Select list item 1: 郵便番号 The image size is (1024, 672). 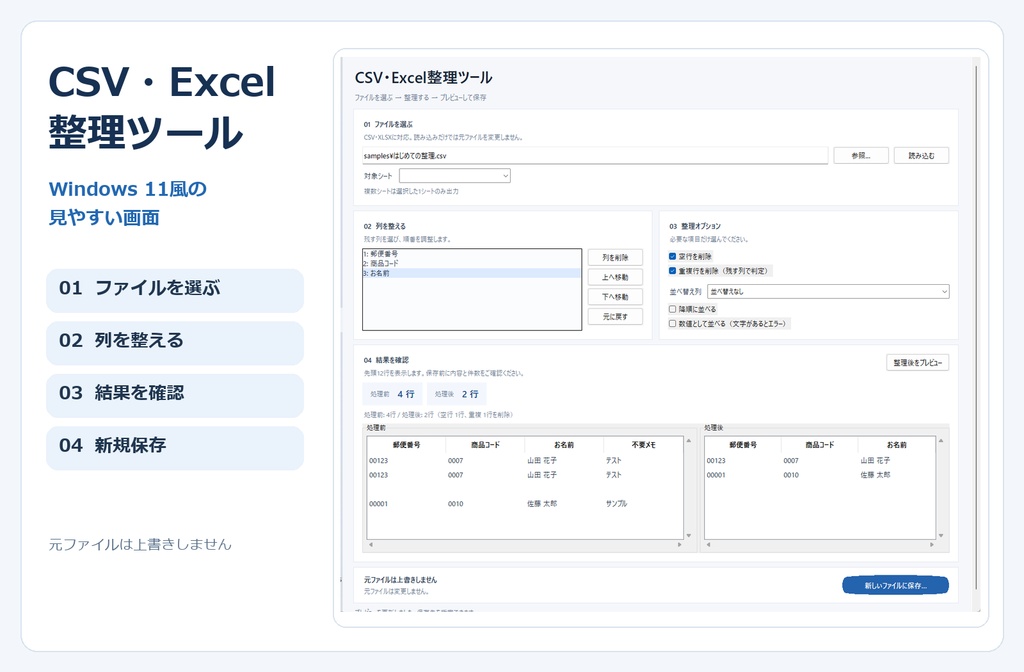472,253
